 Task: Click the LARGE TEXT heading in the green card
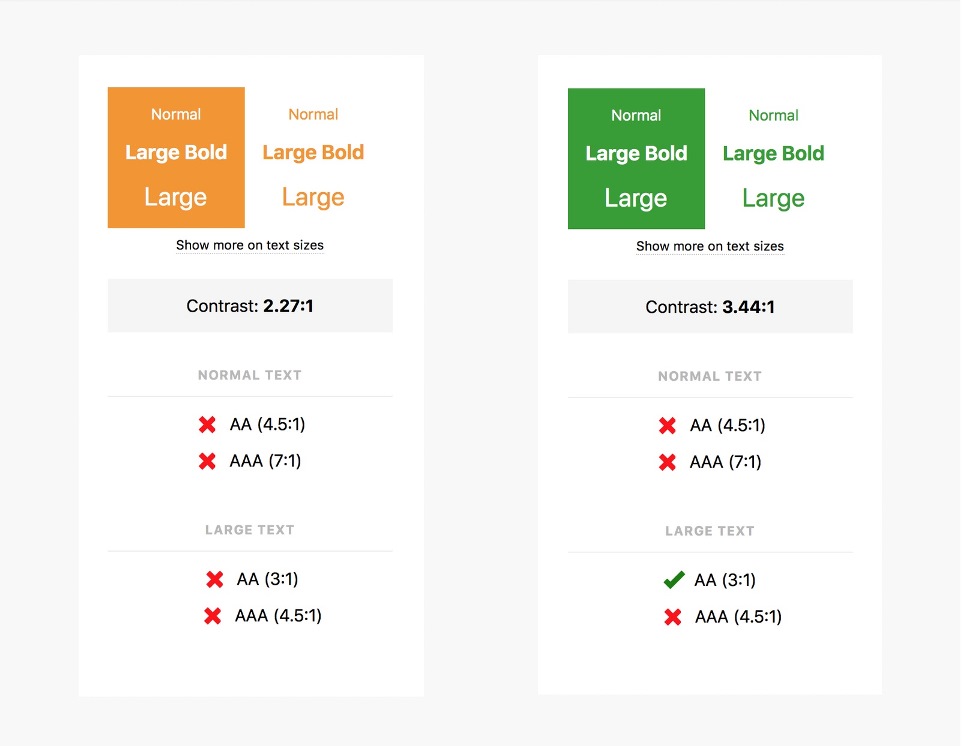[x=710, y=531]
